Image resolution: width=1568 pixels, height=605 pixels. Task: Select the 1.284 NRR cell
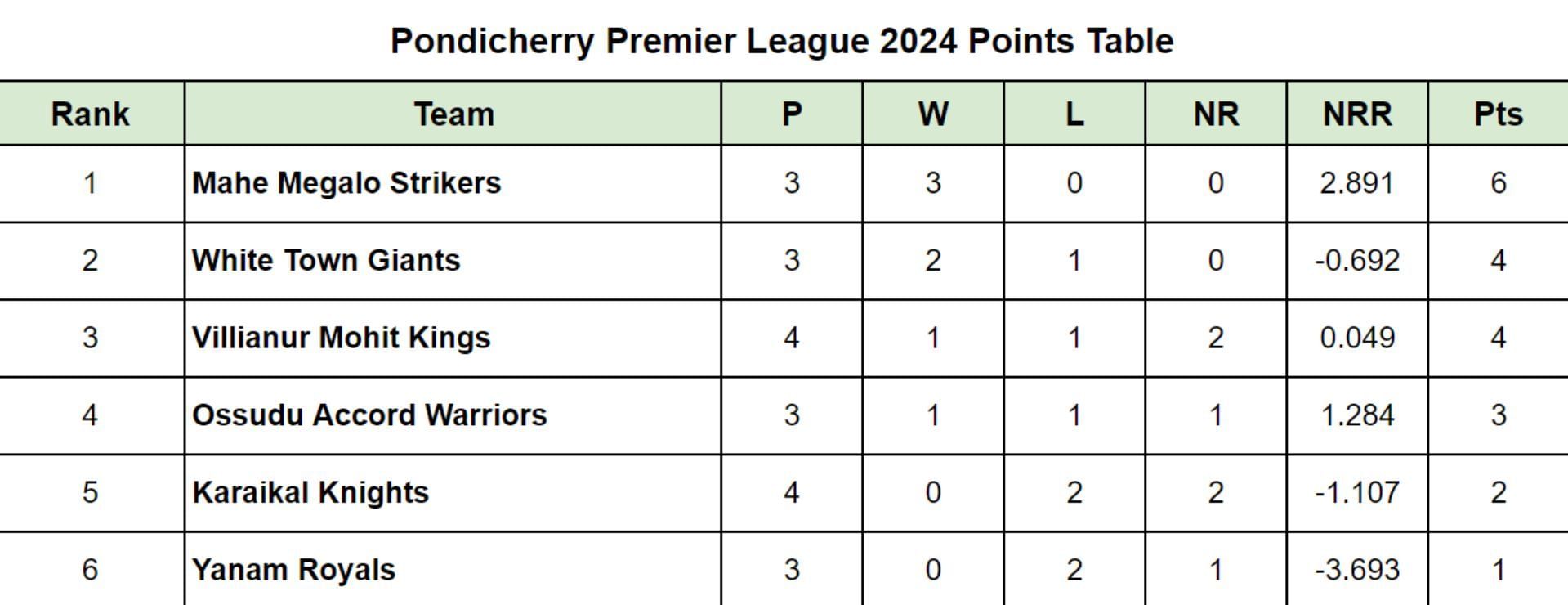click(1356, 415)
